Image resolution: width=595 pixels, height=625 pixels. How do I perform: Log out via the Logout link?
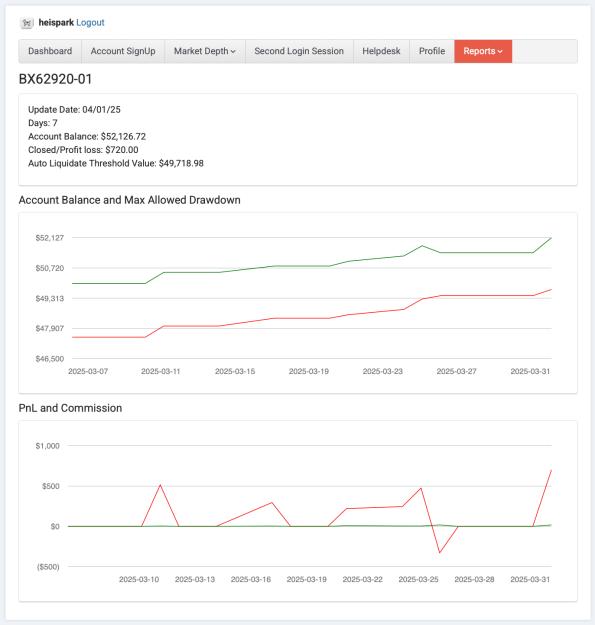pyautogui.click(x=90, y=23)
